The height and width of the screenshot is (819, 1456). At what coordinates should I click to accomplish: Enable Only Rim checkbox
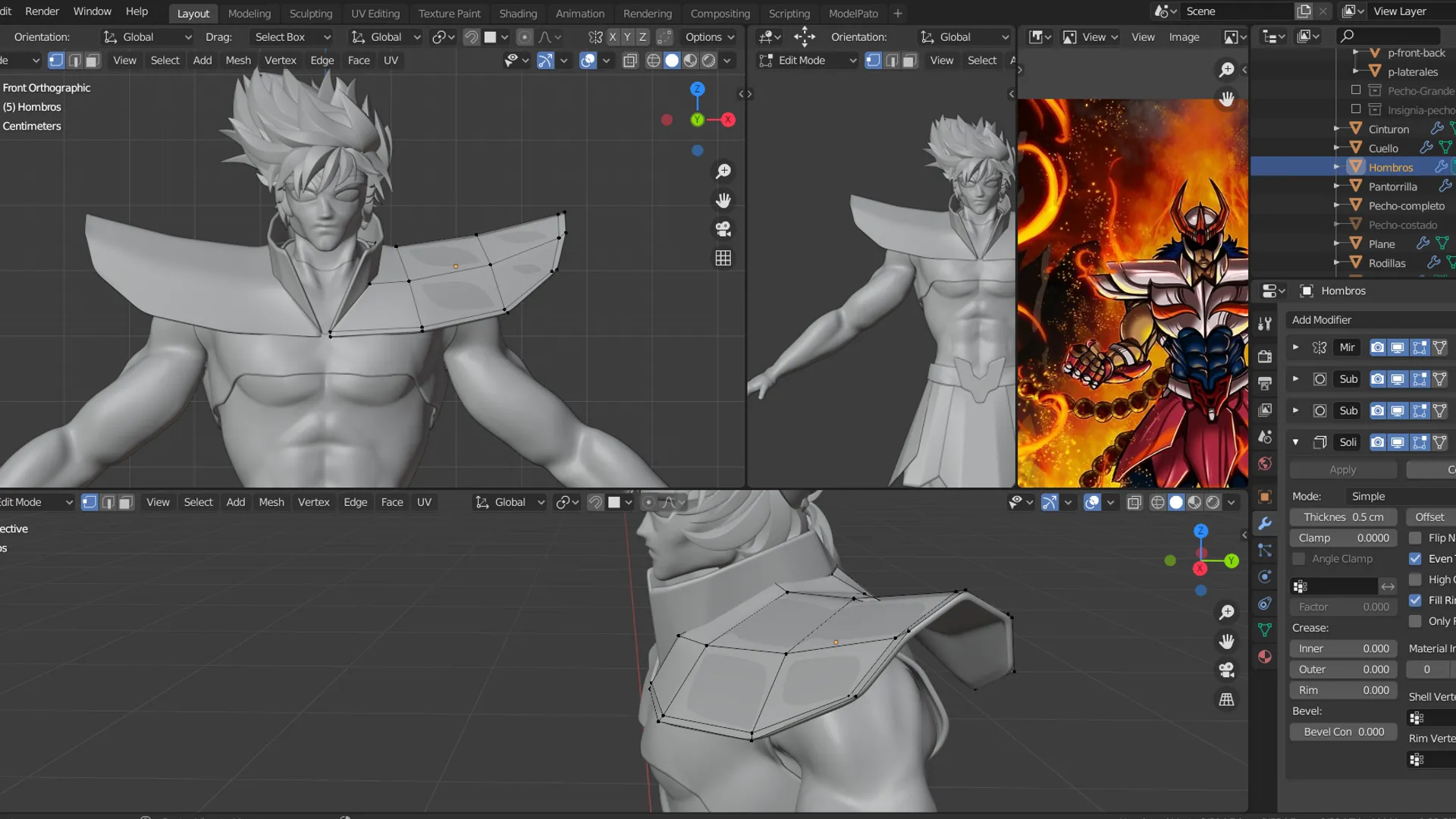click(1415, 622)
